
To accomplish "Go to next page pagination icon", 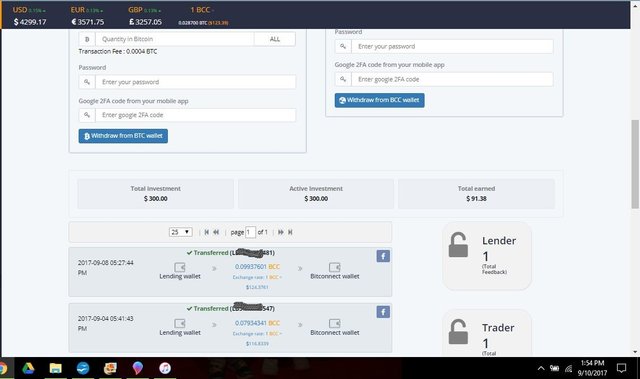I will point(281,232).
